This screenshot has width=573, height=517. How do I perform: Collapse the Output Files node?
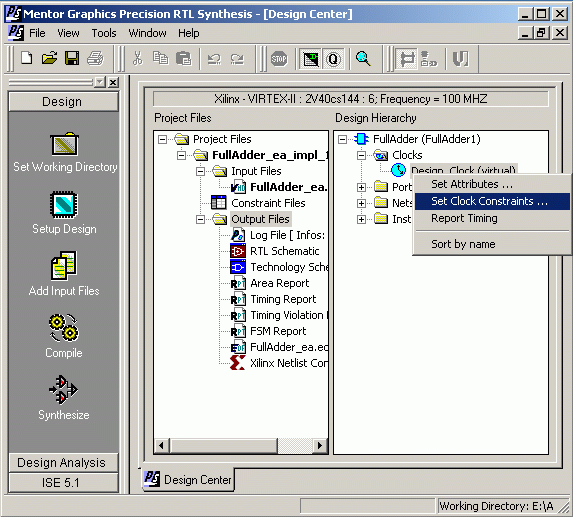pyautogui.click(x=200, y=219)
